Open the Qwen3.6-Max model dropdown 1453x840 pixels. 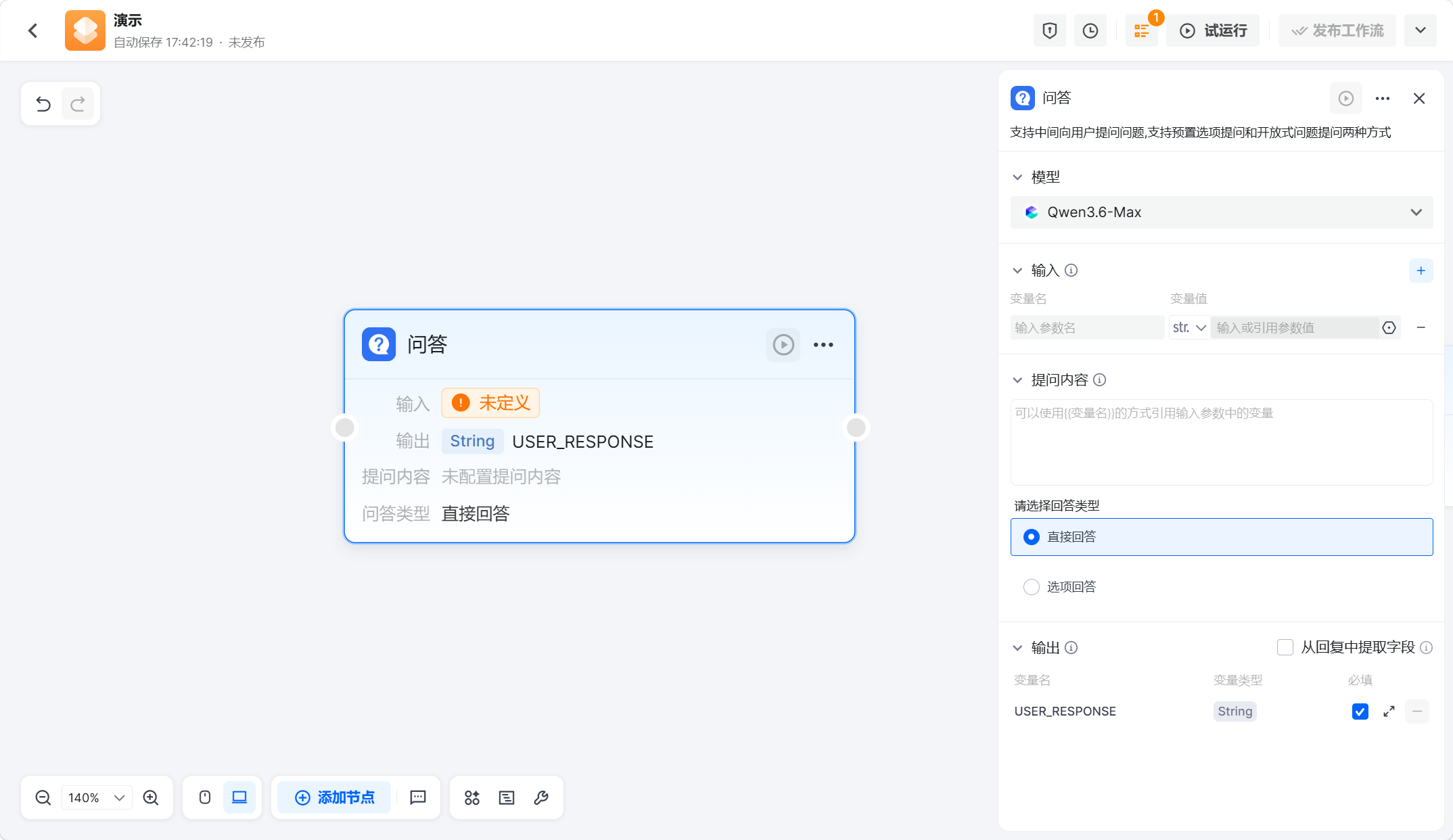tap(1222, 212)
